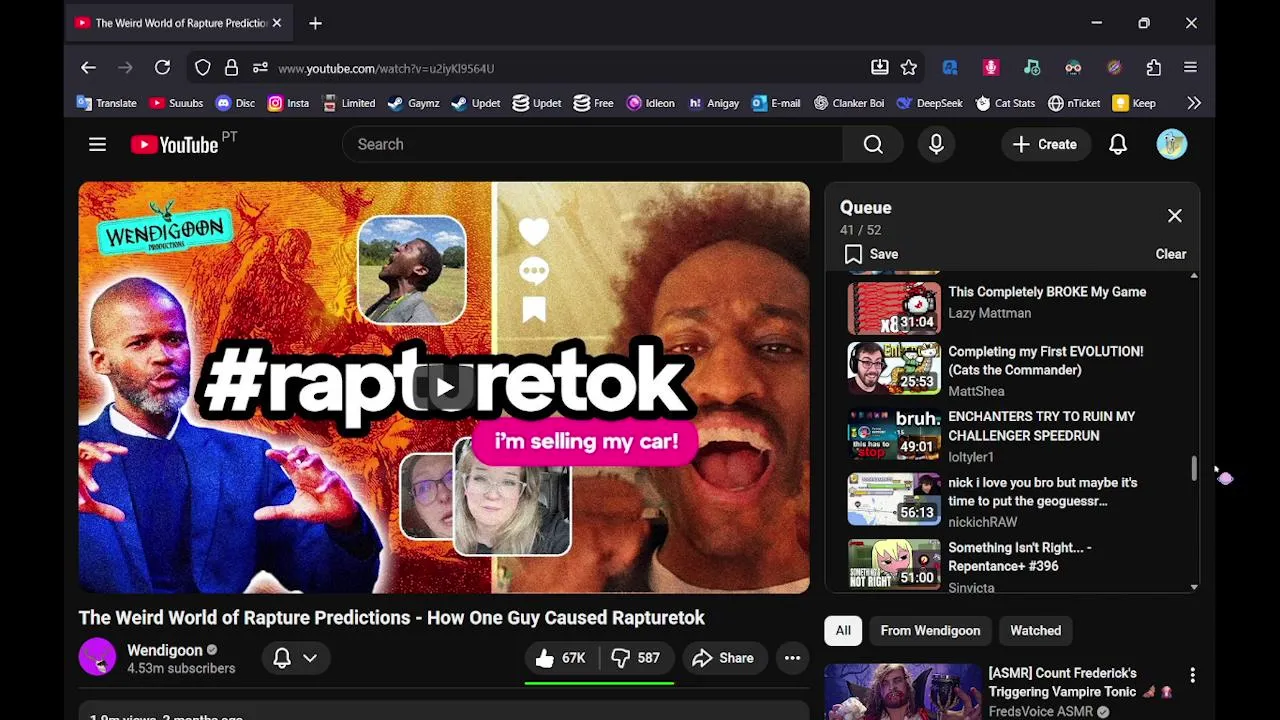Open the browser application menu
This screenshot has height=720, width=1280.
(x=1190, y=68)
